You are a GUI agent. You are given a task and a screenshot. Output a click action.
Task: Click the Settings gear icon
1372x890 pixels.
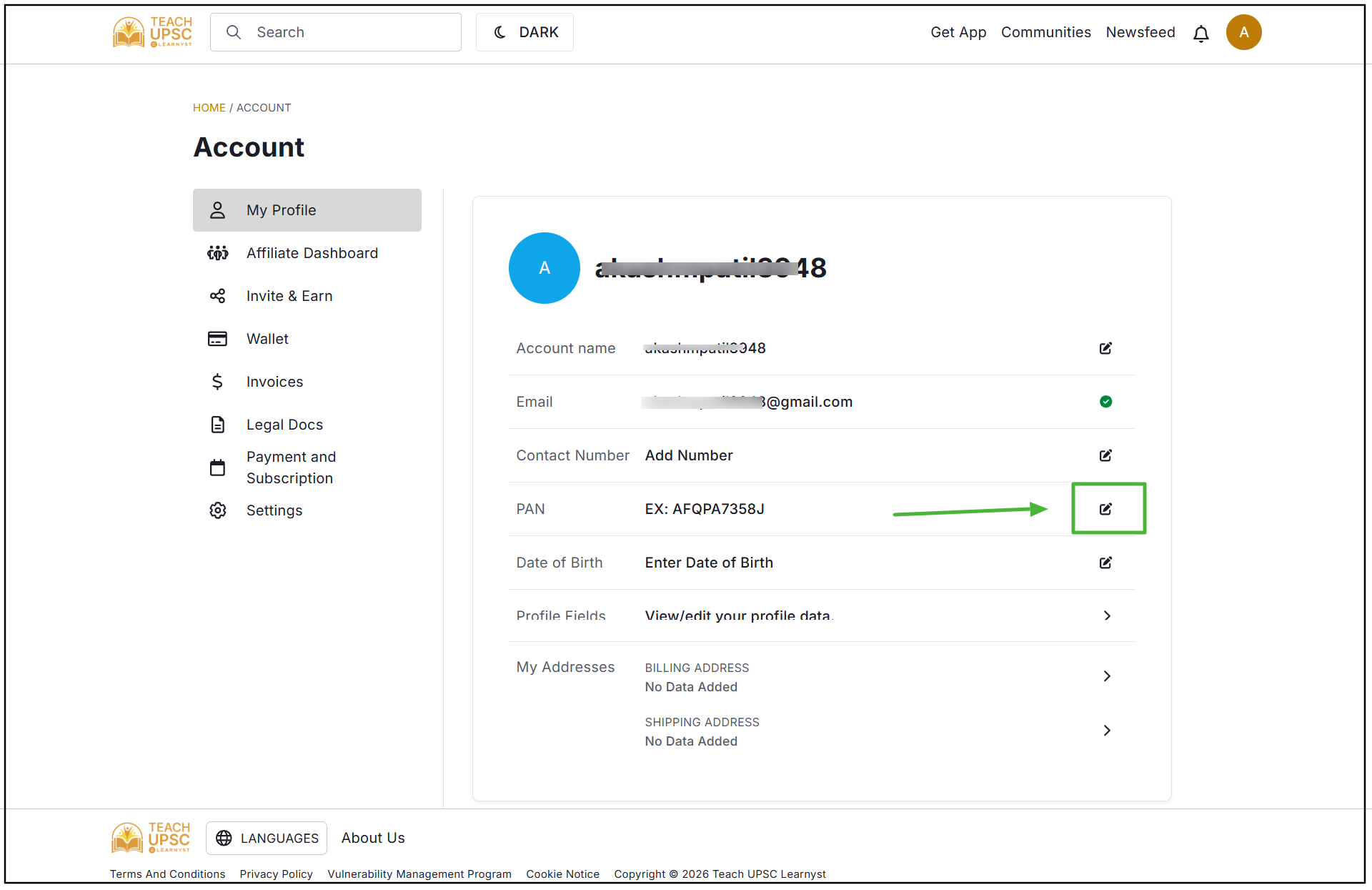217,510
